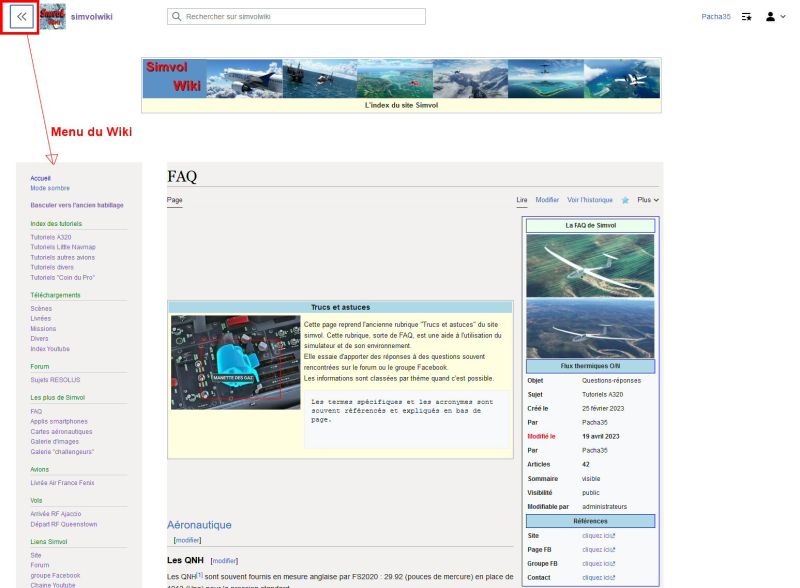Collapse the sidebar with double-chevron button
Screen dimensions: 800x588
point(21,17)
